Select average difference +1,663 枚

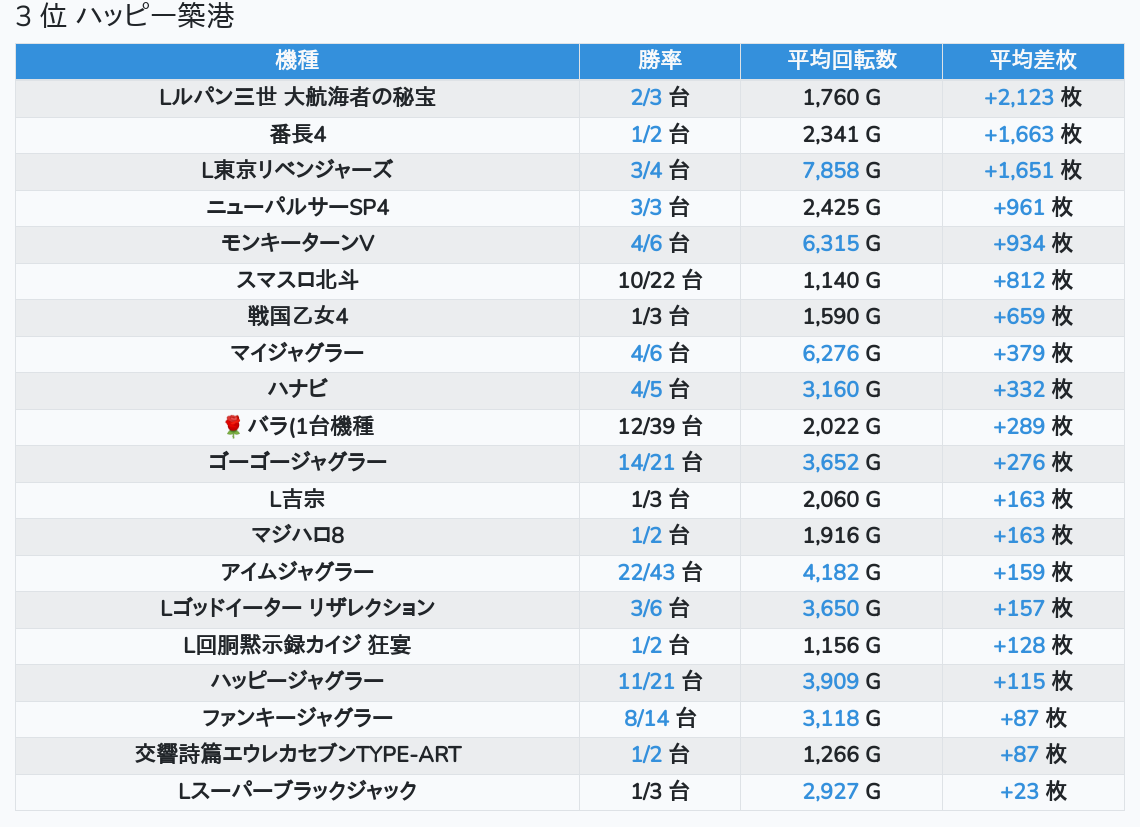coord(1033,135)
